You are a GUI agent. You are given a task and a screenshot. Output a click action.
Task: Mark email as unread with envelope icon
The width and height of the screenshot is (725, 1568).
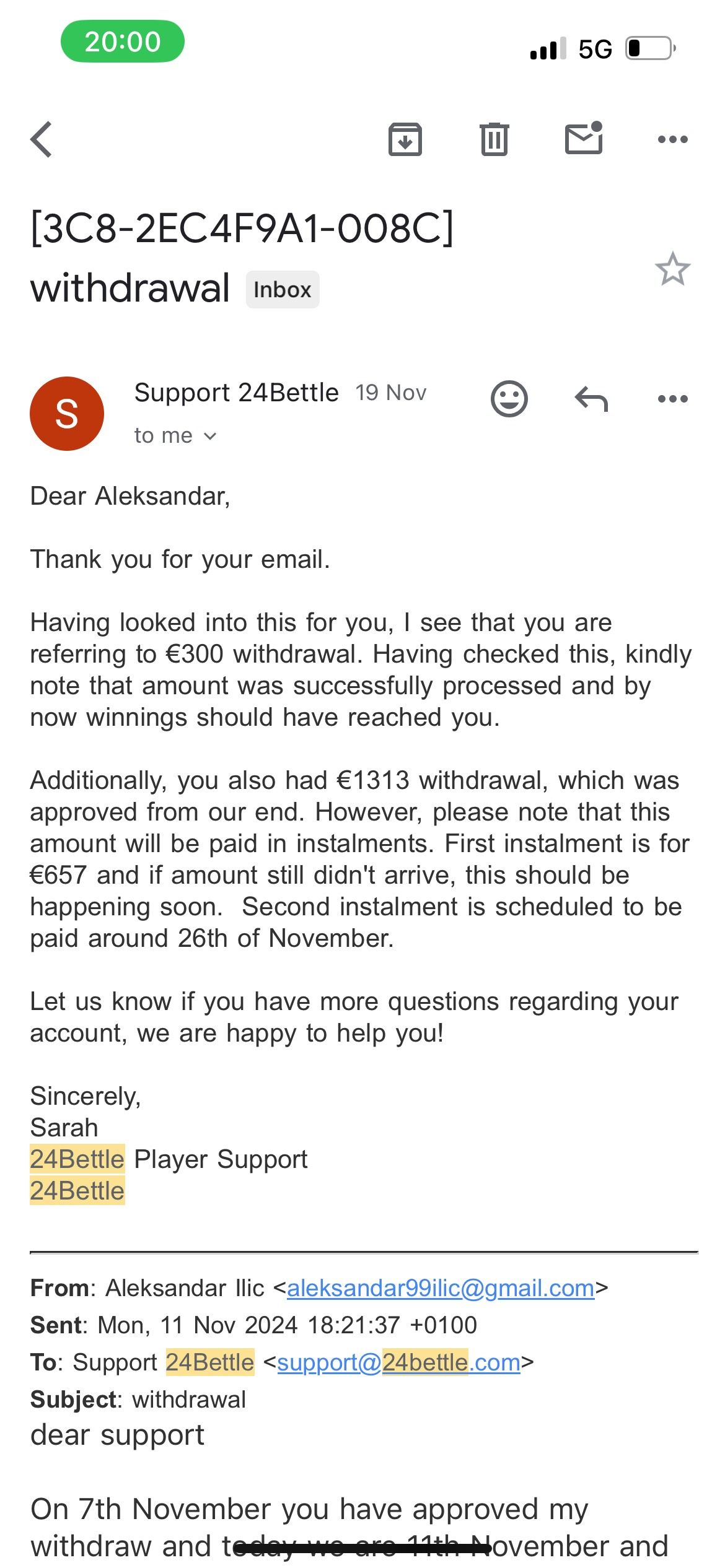click(x=584, y=137)
